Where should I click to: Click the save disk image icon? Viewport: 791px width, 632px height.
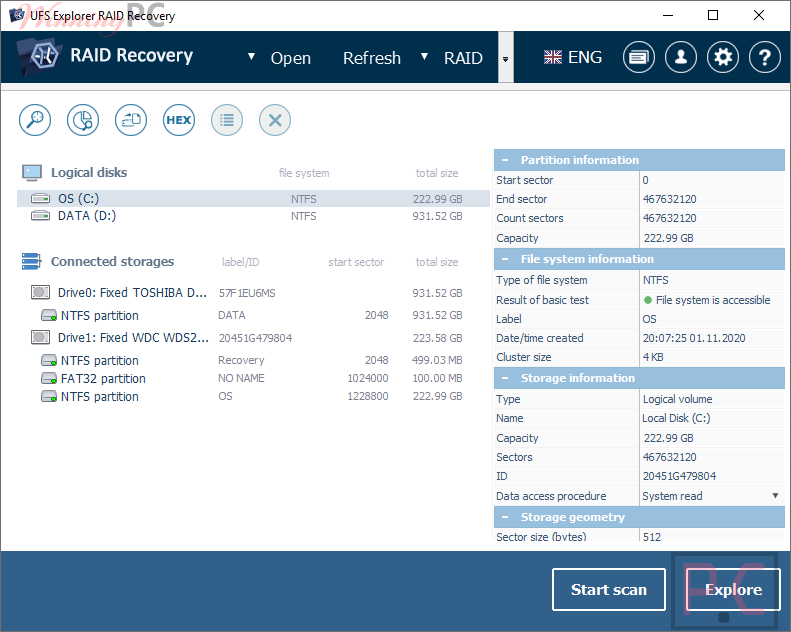pyautogui.click(x=131, y=120)
